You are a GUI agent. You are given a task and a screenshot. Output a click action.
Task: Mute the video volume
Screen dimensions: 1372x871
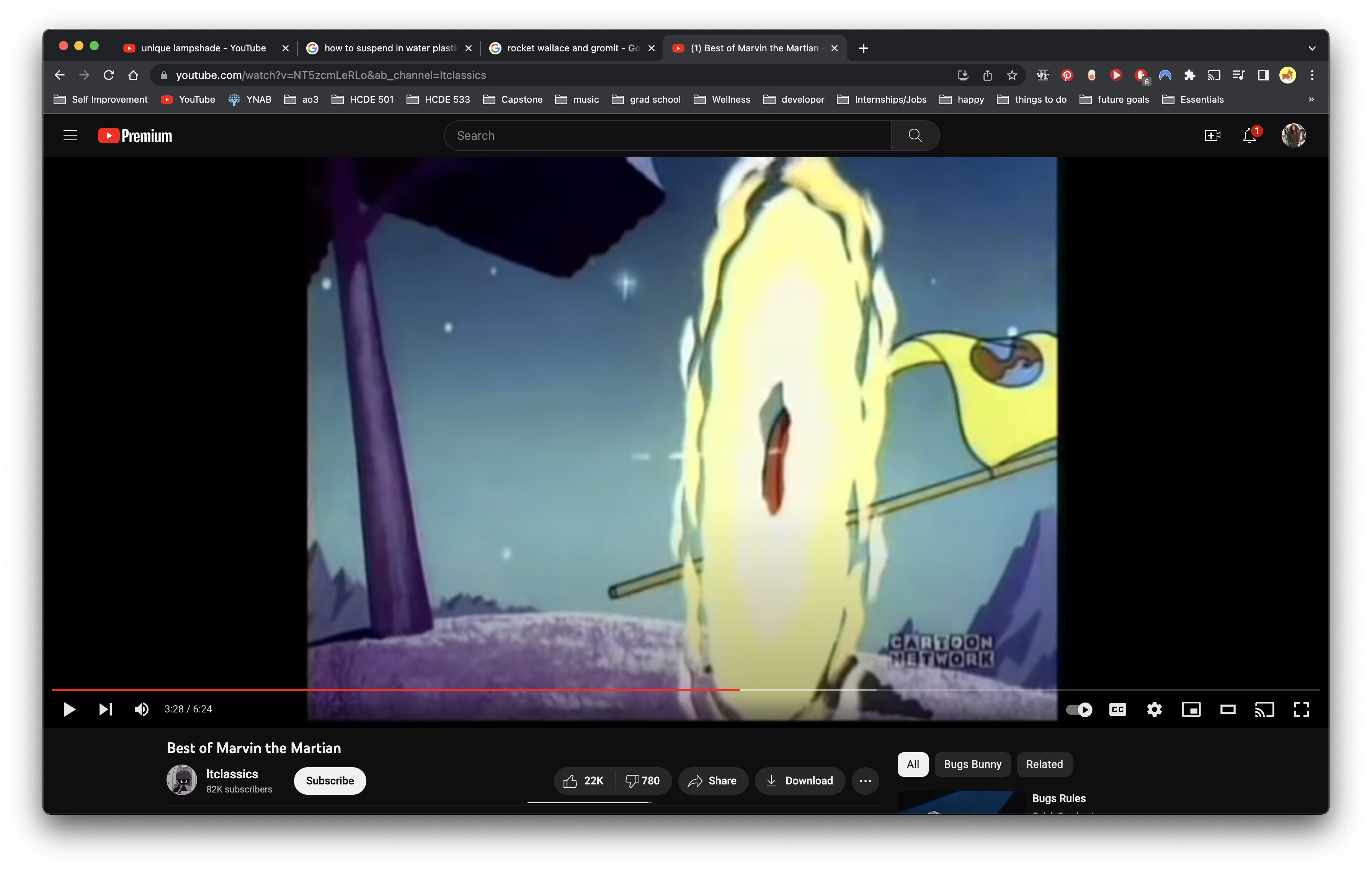141,709
